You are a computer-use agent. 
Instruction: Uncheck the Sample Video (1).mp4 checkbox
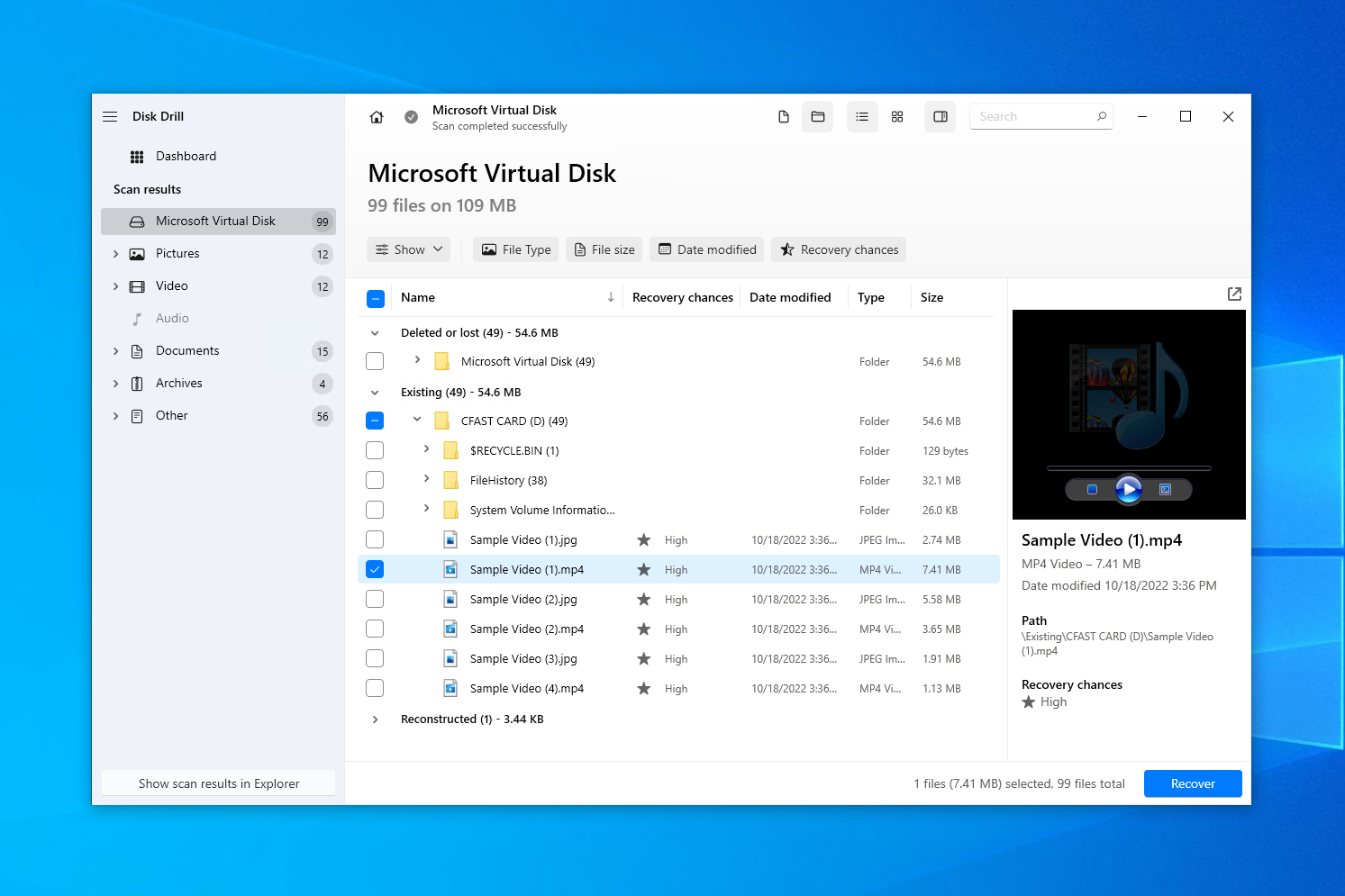pos(376,569)
